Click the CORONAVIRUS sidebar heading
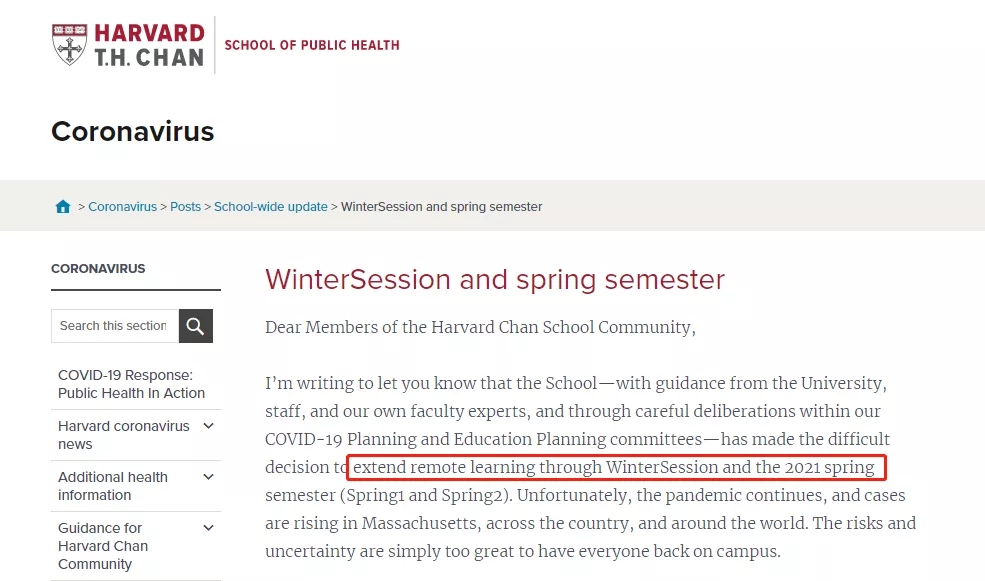 (x=98, y=269)
